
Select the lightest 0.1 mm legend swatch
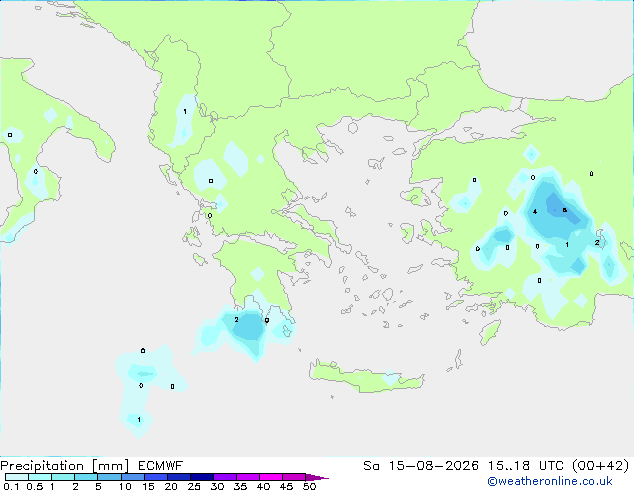click(x=17, y=477)
